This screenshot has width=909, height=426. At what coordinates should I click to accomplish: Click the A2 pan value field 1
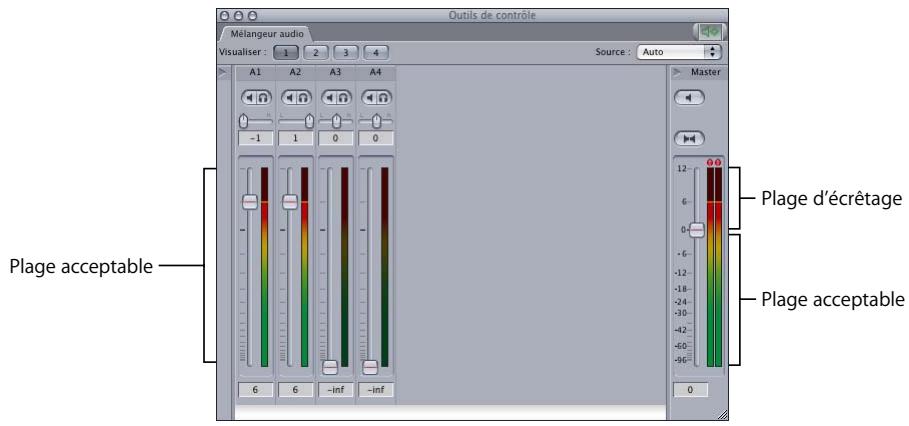click(x=296, y=139)
